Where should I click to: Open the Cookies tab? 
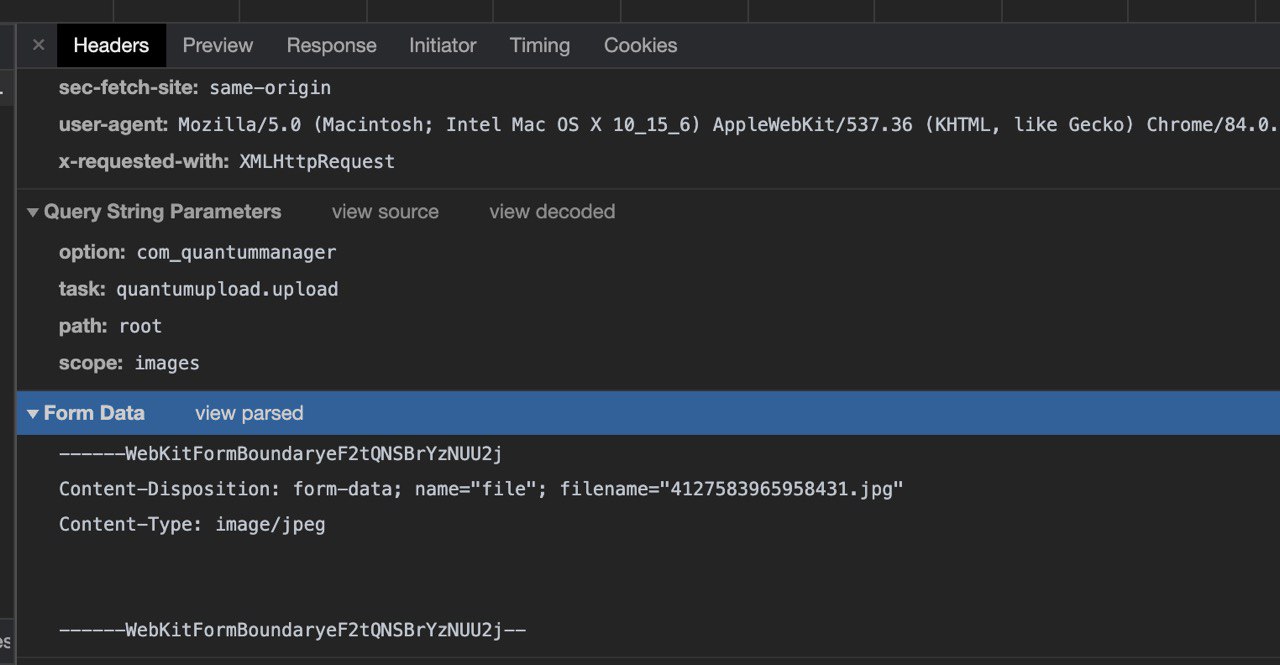click(x=640, y=45)
